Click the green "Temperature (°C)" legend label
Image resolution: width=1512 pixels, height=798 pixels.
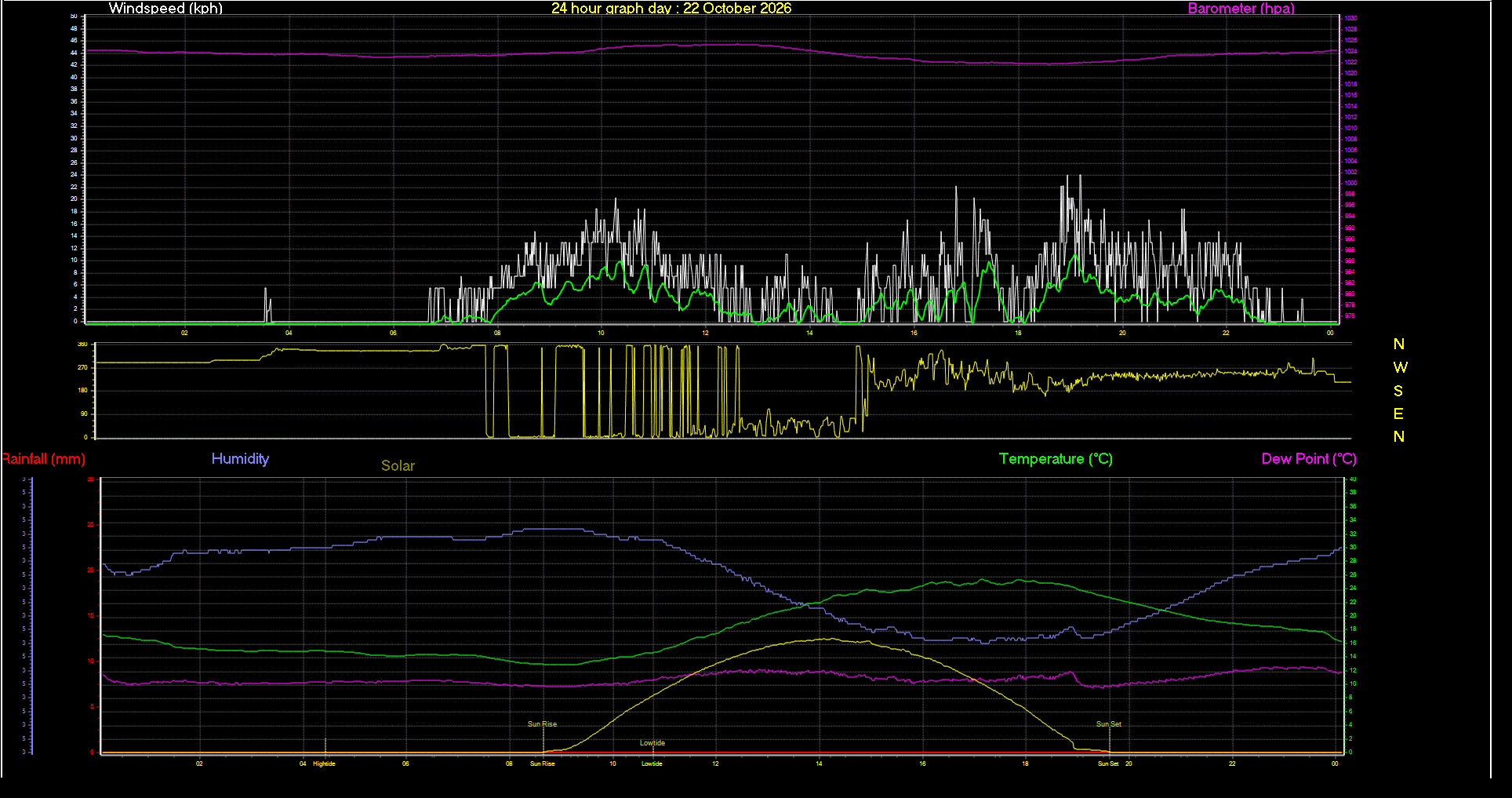pyautogui.click(x=1056, y=459)
